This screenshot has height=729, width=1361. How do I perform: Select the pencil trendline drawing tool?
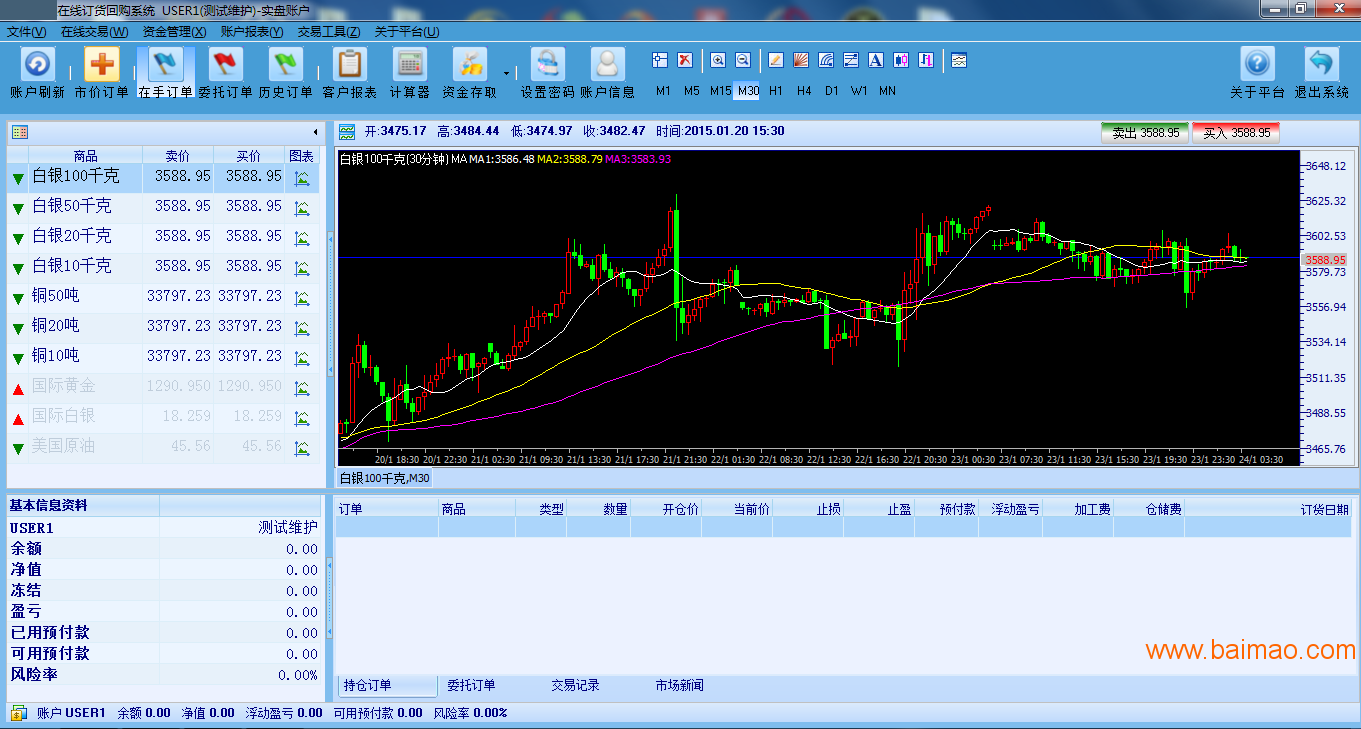(775, 60)
